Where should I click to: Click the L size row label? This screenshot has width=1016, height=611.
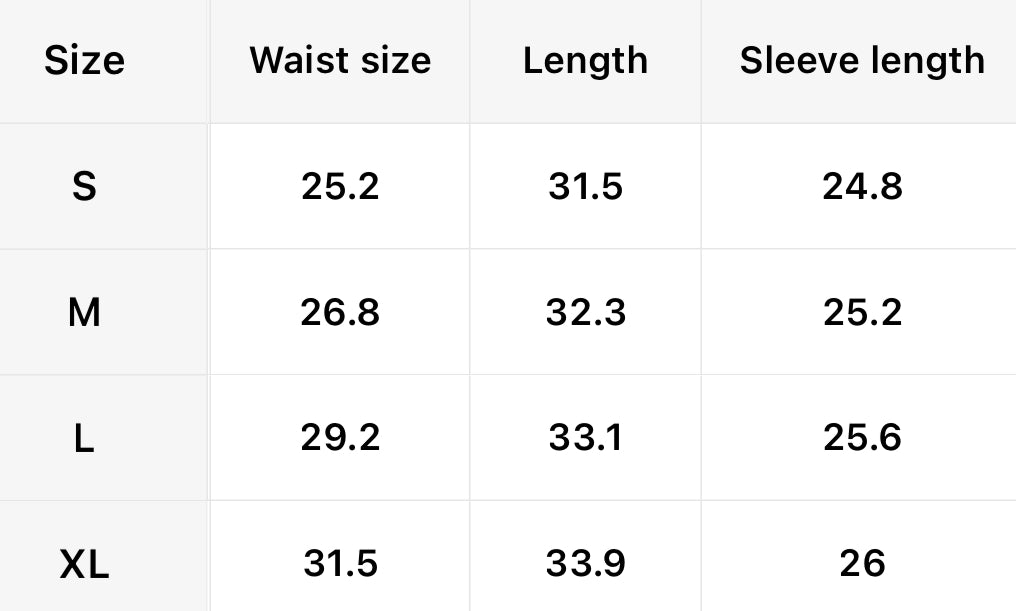pos(85,438)
